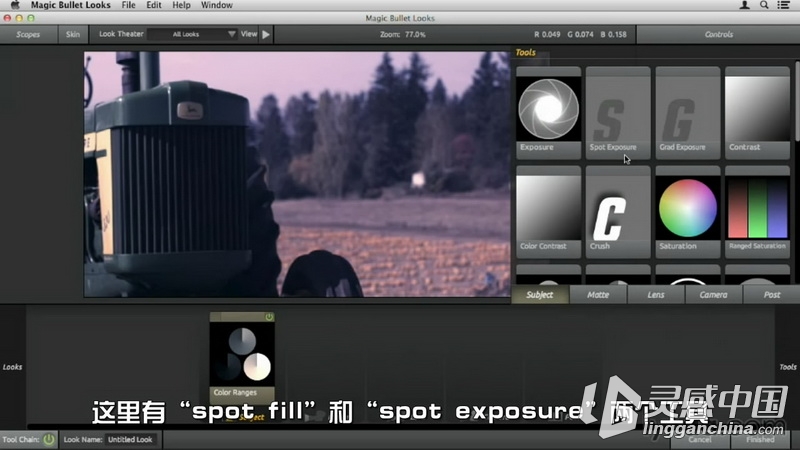Click the tractor preview image

click(x=297, y=174)
